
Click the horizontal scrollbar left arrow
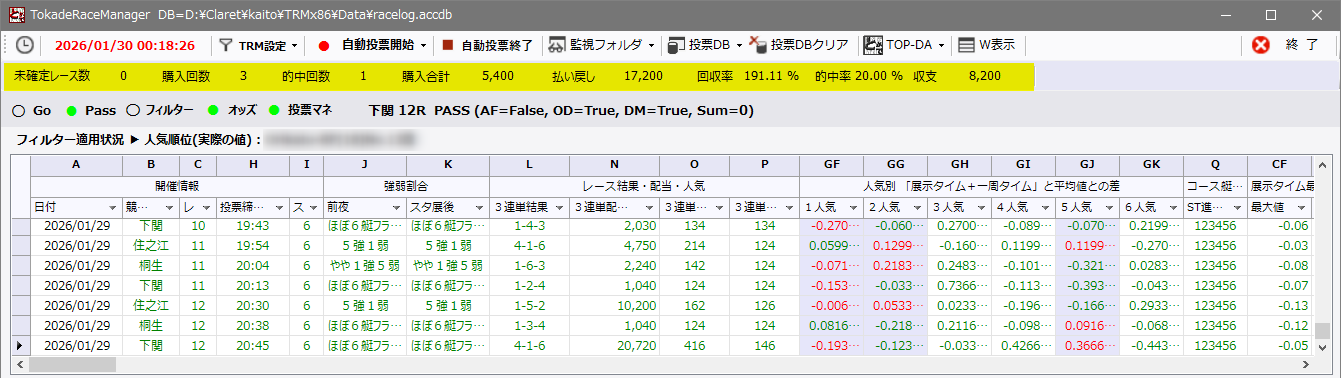coord(19,364)
